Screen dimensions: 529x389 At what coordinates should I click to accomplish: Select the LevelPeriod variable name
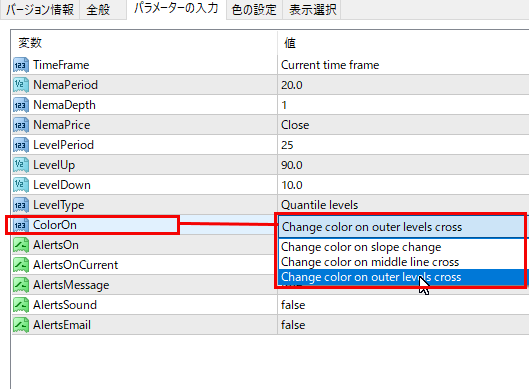pos(63,145)
